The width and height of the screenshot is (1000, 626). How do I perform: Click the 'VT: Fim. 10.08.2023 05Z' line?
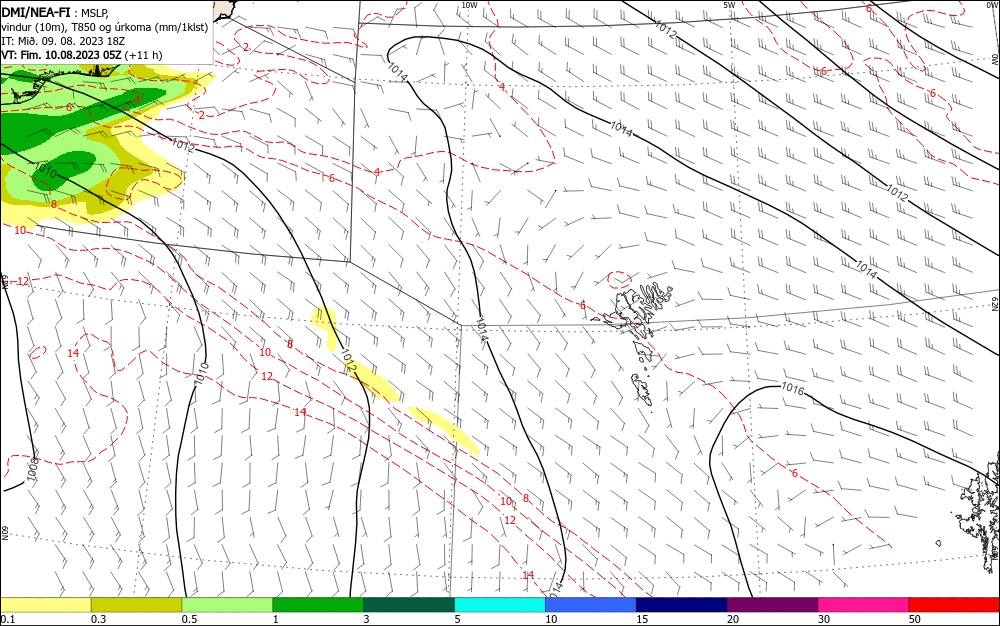click(61, 55)
